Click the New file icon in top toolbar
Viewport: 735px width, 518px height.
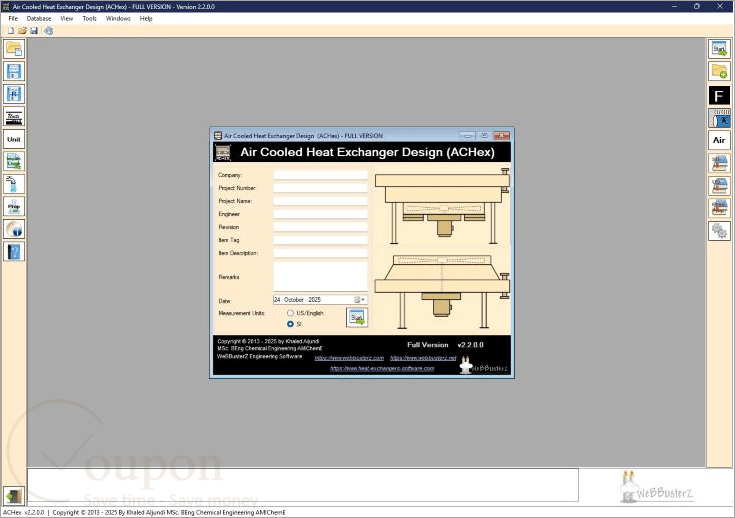pyautogui.click(x=11, y=31)
